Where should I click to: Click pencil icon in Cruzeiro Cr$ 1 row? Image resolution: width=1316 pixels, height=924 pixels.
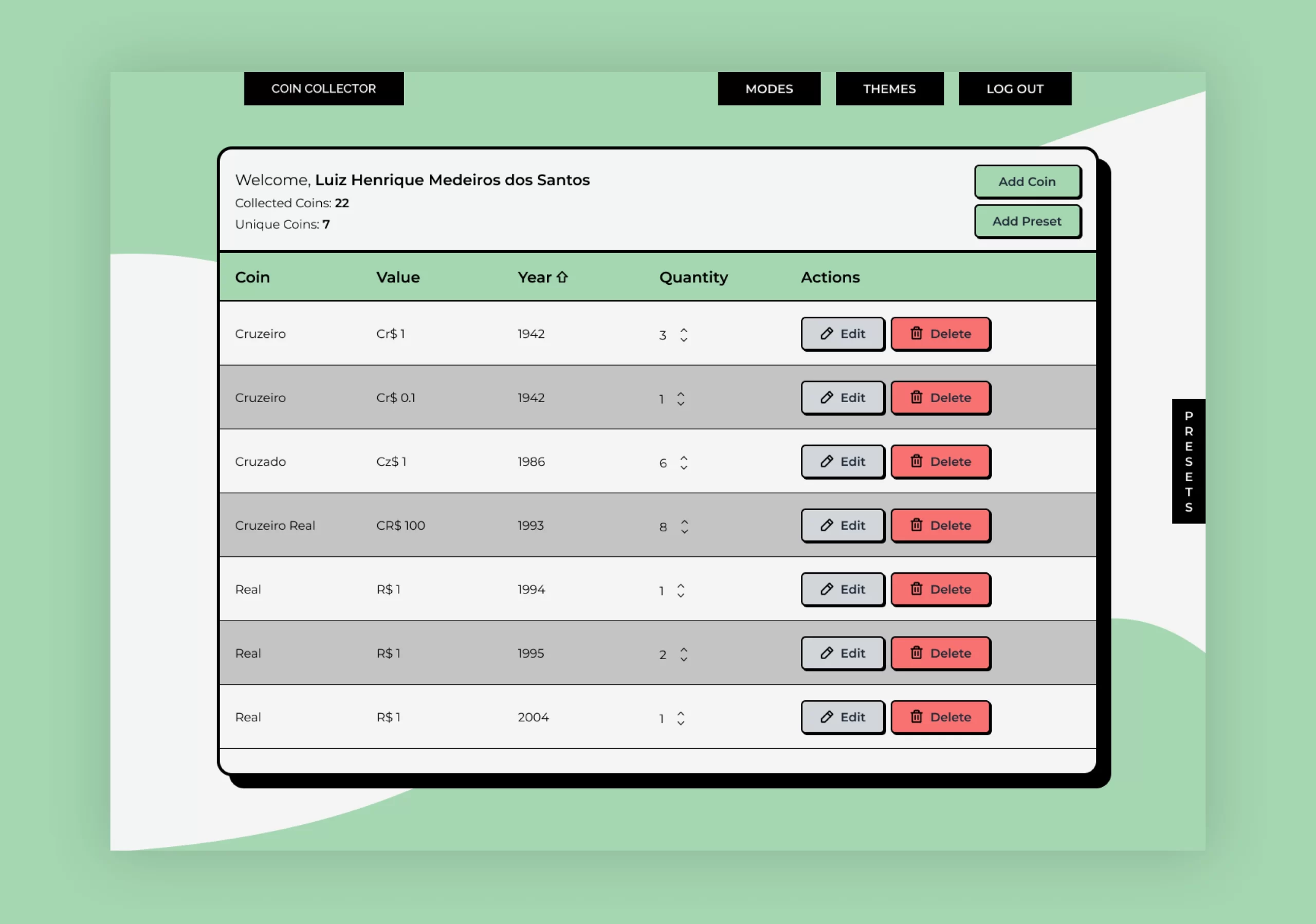(x=826, y=334)
